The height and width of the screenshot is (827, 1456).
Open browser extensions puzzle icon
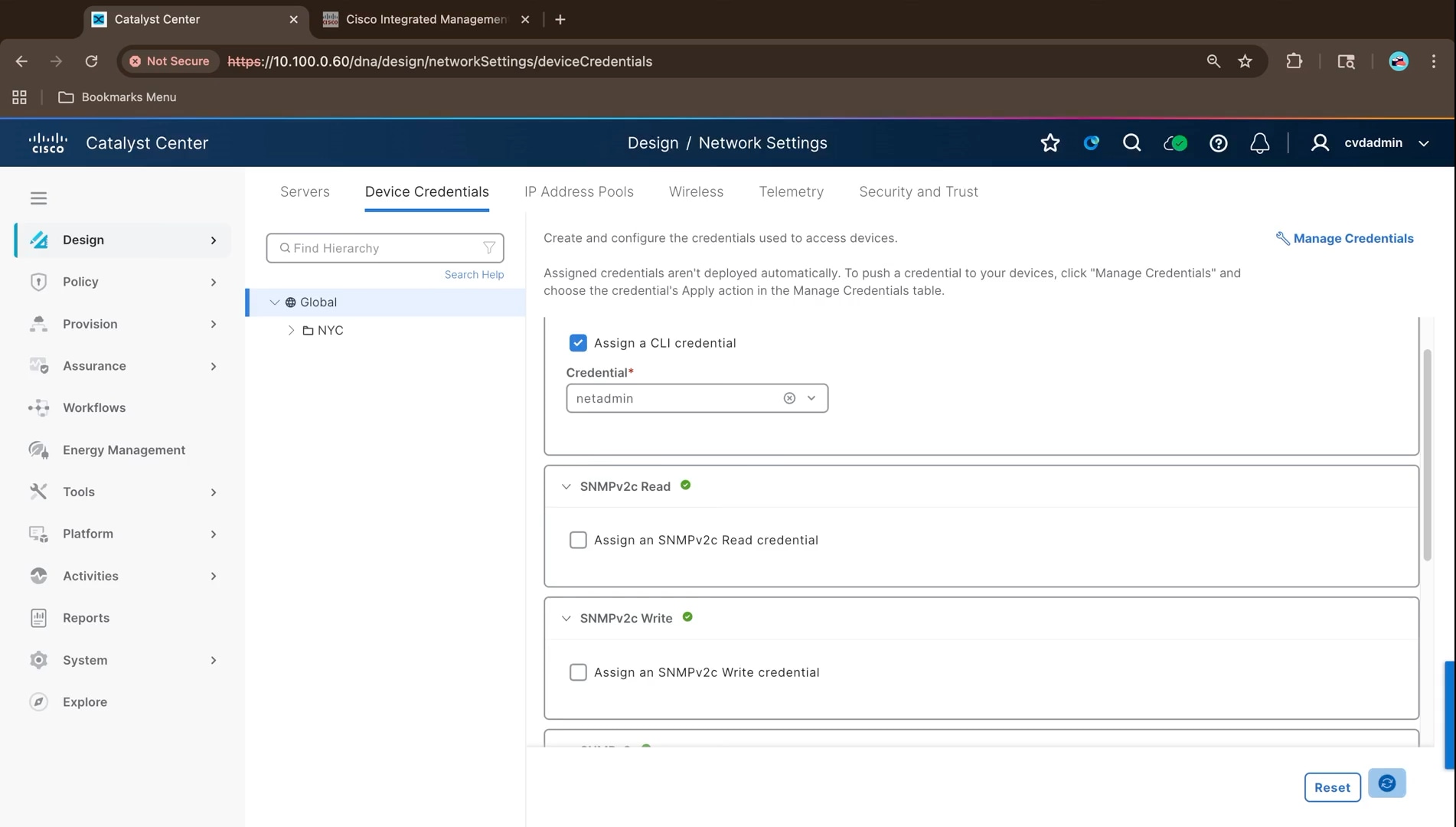[1294, 61]
